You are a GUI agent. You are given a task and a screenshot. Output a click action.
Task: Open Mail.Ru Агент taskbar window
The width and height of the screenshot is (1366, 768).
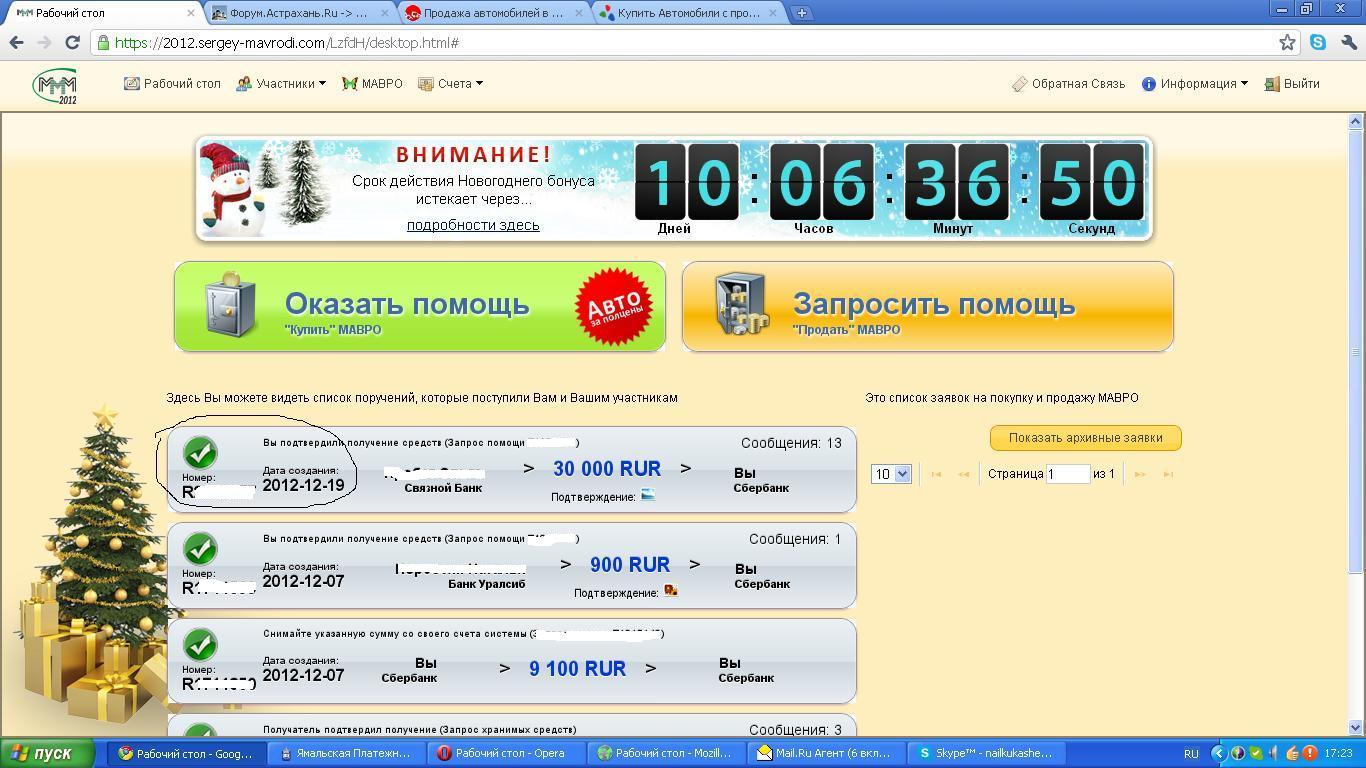(826, 754)
